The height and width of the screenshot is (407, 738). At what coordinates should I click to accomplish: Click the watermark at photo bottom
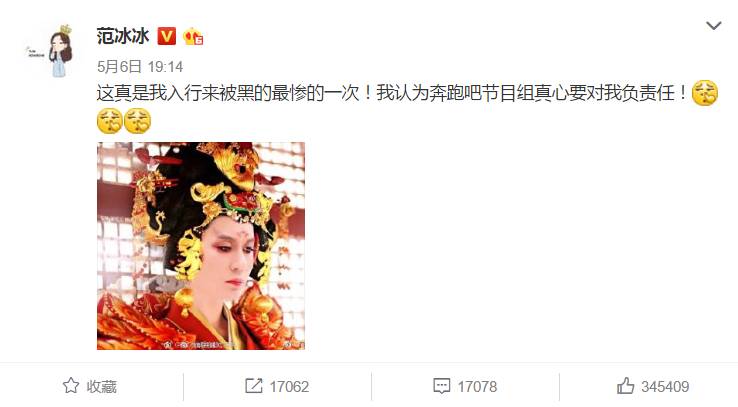coord(198,345)
